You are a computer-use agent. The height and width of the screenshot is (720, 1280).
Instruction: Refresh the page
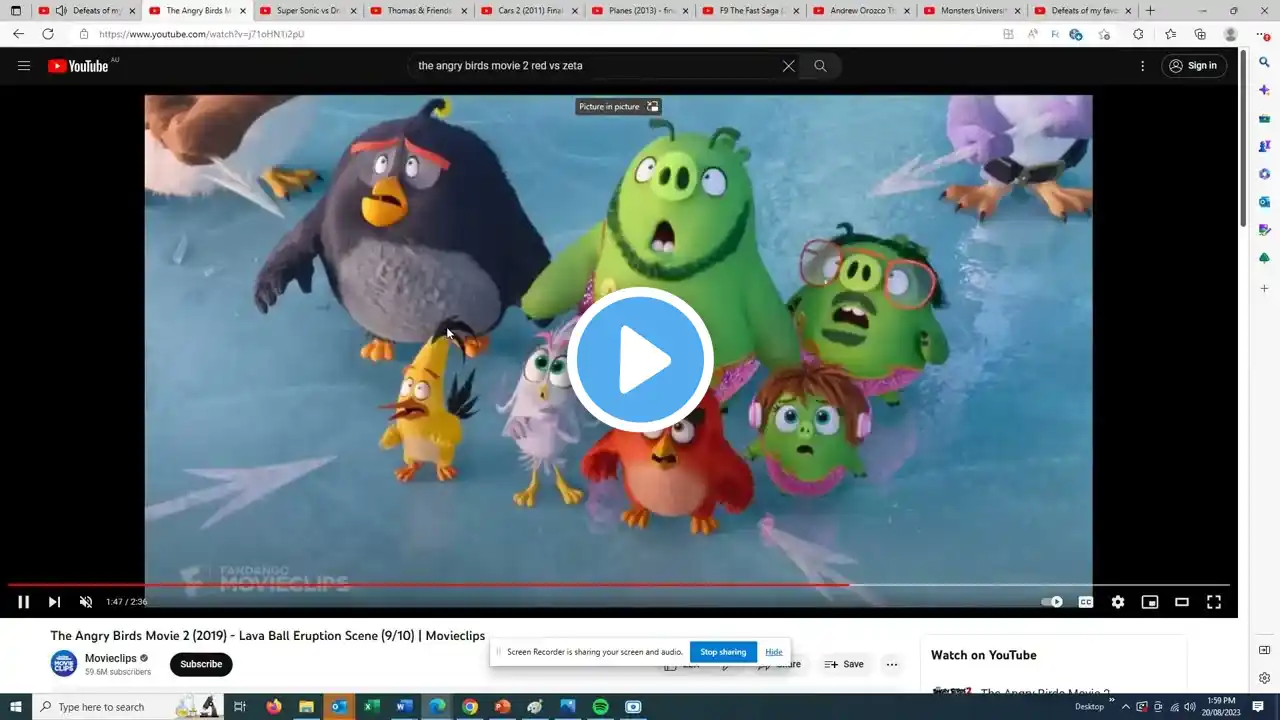click(x=48, y=34)
